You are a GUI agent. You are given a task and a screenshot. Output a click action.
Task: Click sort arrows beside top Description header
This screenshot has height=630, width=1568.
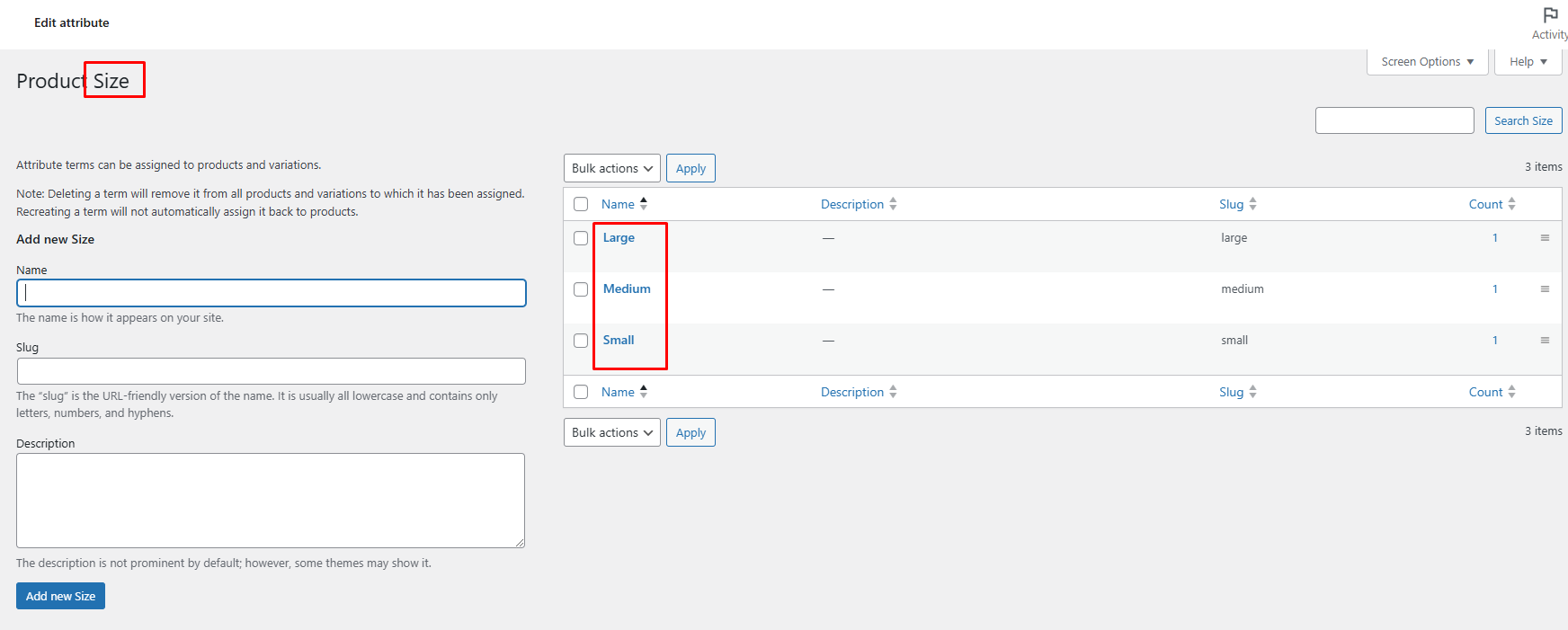893,205
